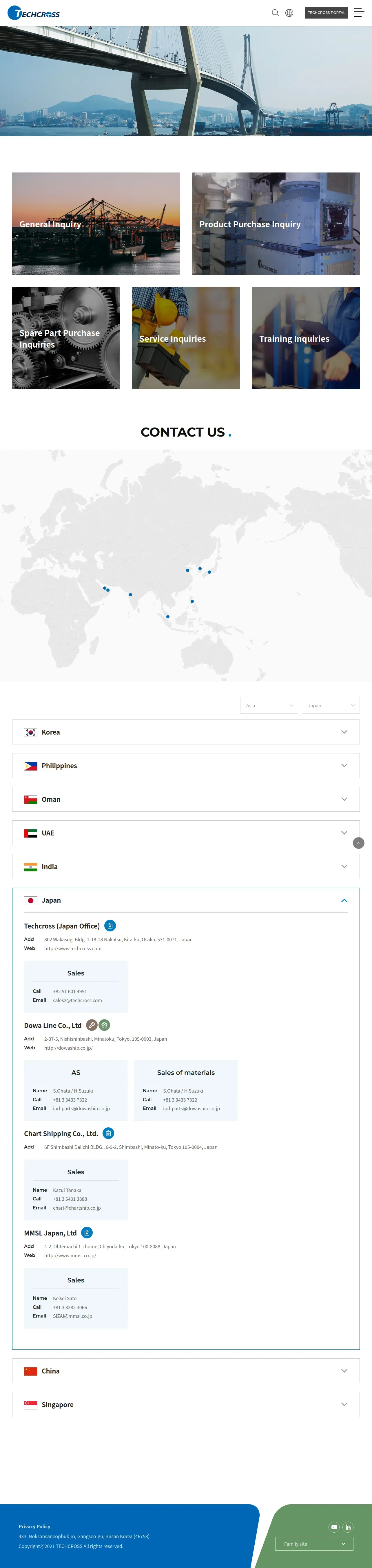Open the dowaship.co.jp website link
Image resolution: width=372 pixels, height=1568 pixels.
(x=68, y=1048)
